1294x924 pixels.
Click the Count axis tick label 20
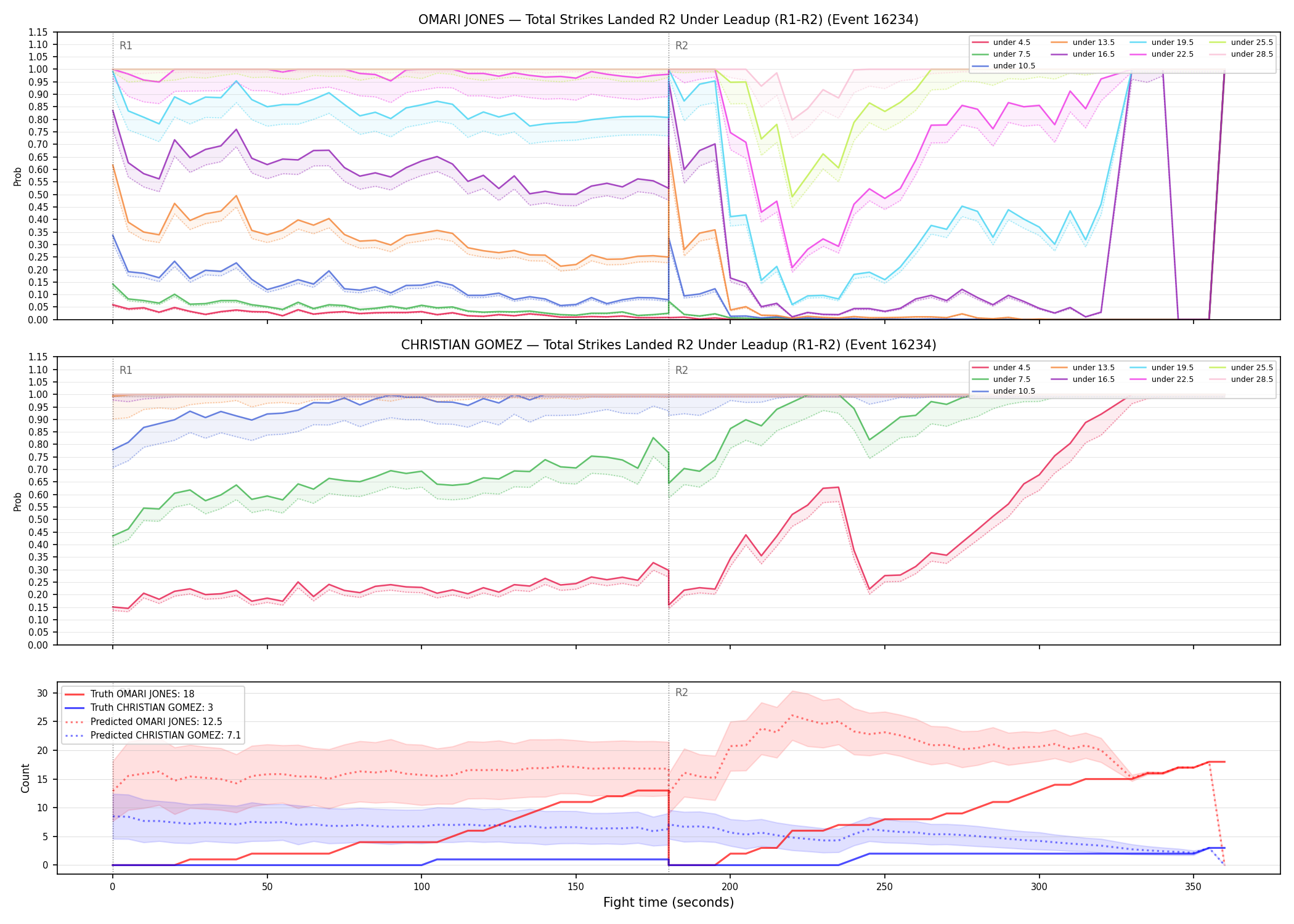[x=42, y=750]
